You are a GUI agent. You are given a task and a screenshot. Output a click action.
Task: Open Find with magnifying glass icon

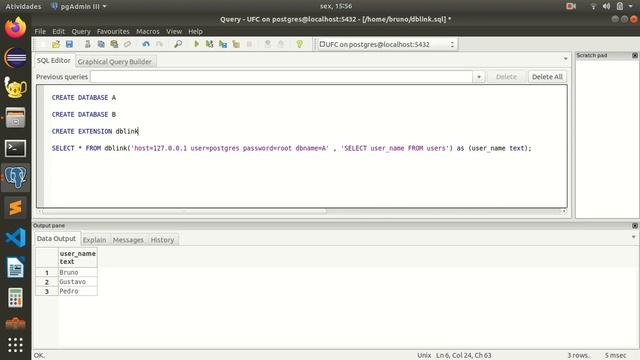point(178,44)
